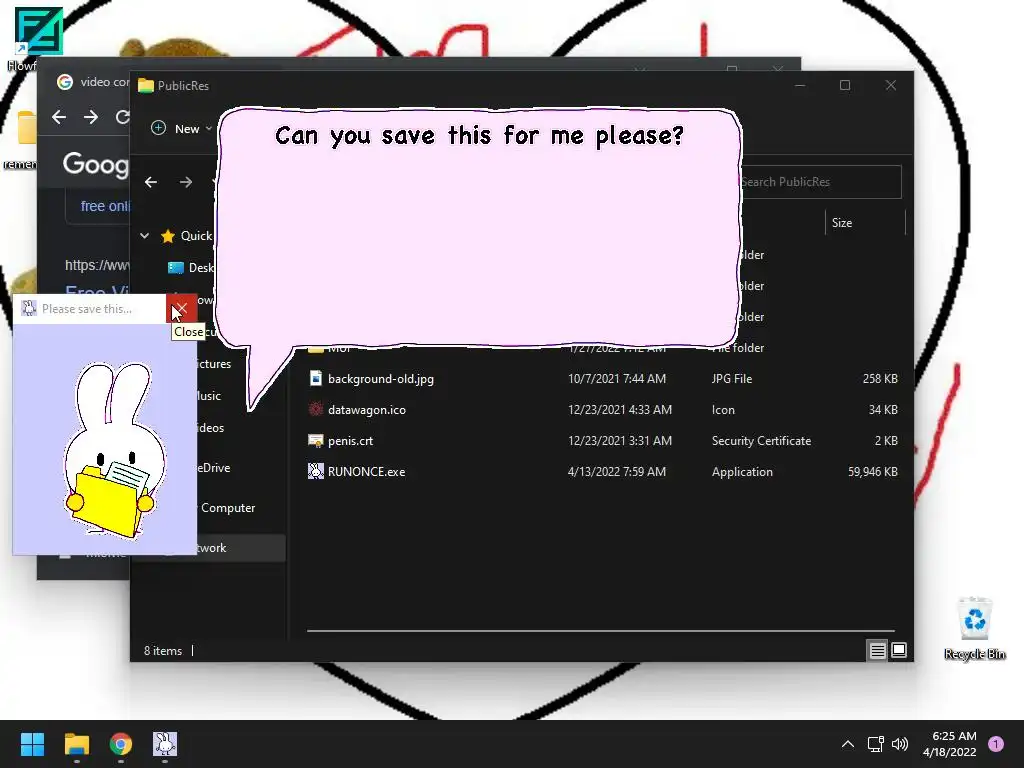This screenshot has width=1024, height=768.
Task: Open the New menu in File Explorer
Action: pos(181,129)
